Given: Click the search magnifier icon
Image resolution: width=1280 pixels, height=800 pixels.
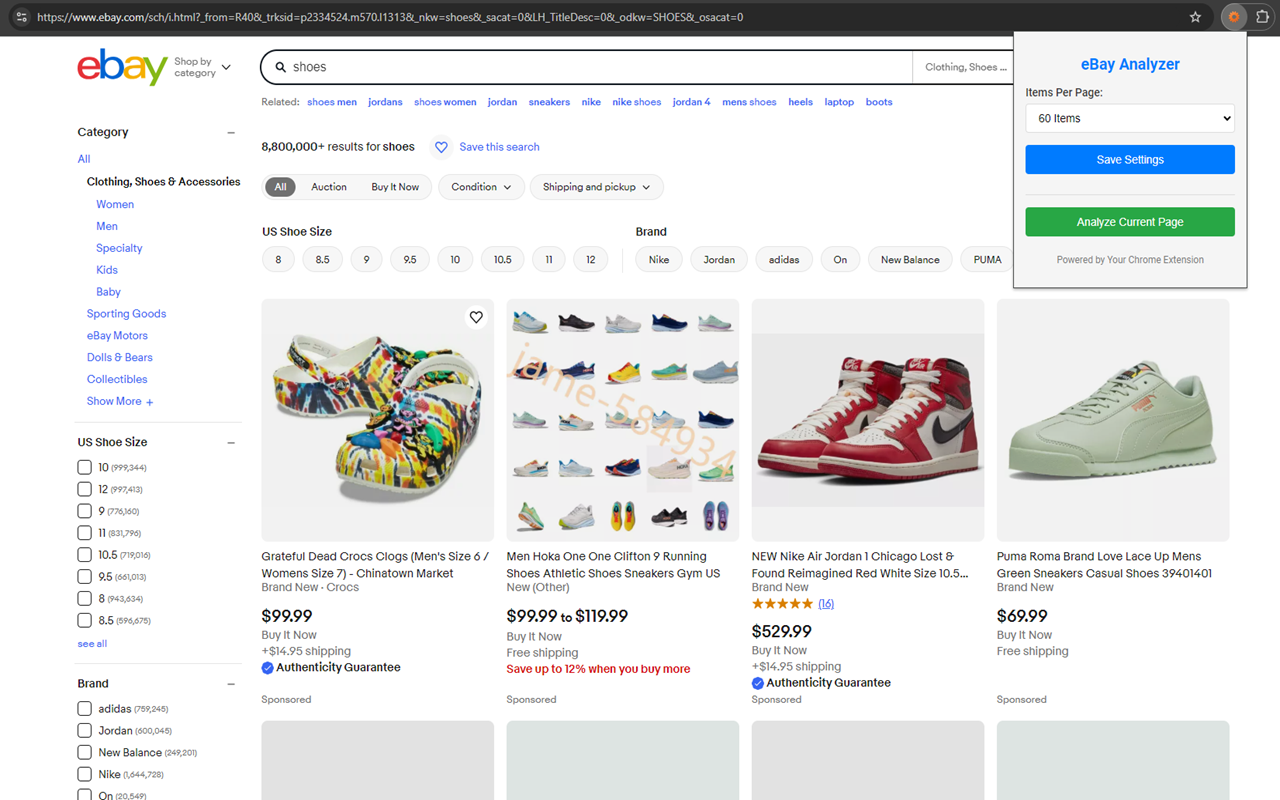Looking at the screenshot, I should coord(281,67).
